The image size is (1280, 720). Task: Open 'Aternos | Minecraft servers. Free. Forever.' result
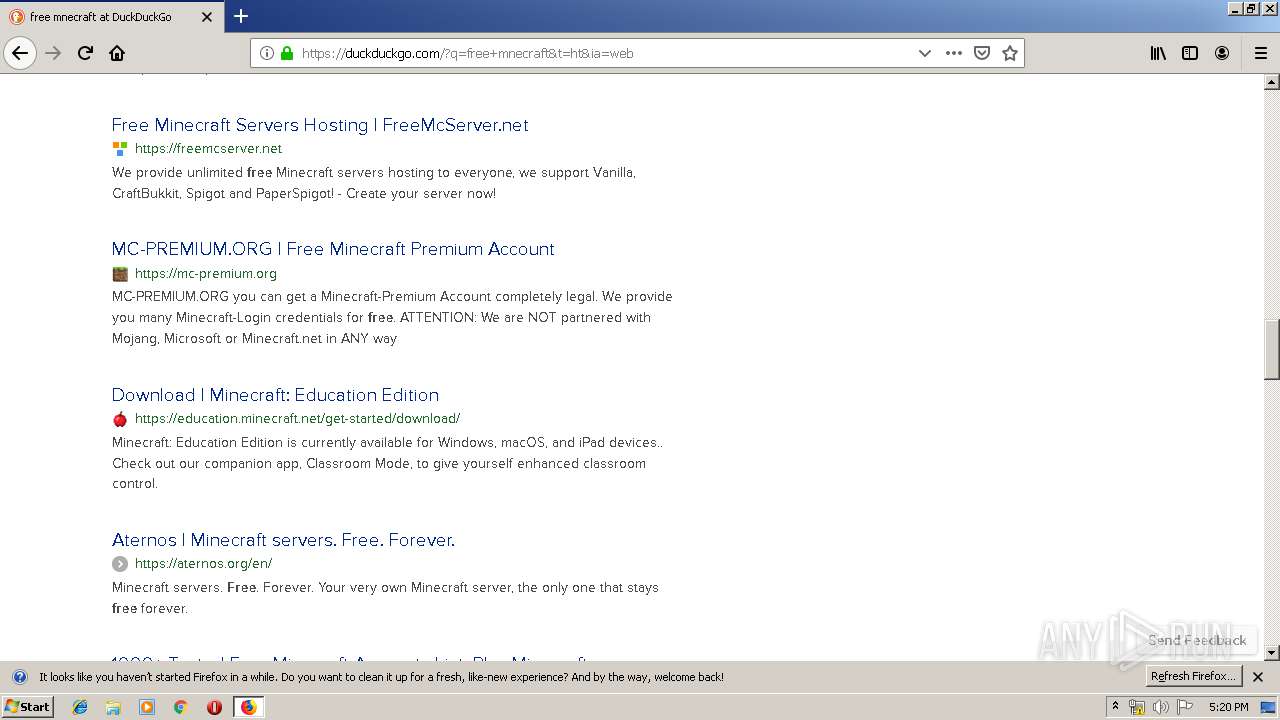coord(283,540)
